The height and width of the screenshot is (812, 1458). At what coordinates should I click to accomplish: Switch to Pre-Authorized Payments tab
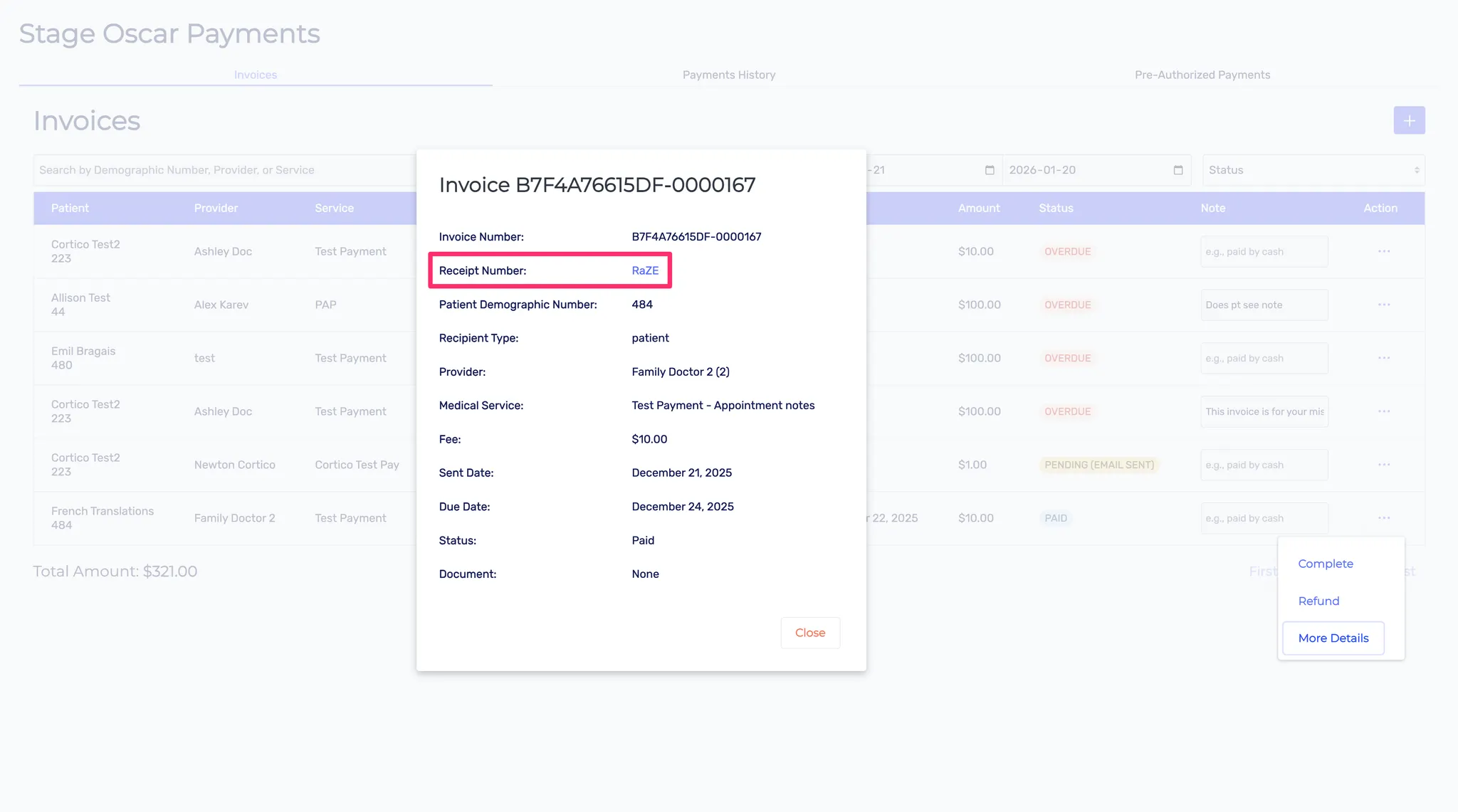(1202, 75)
